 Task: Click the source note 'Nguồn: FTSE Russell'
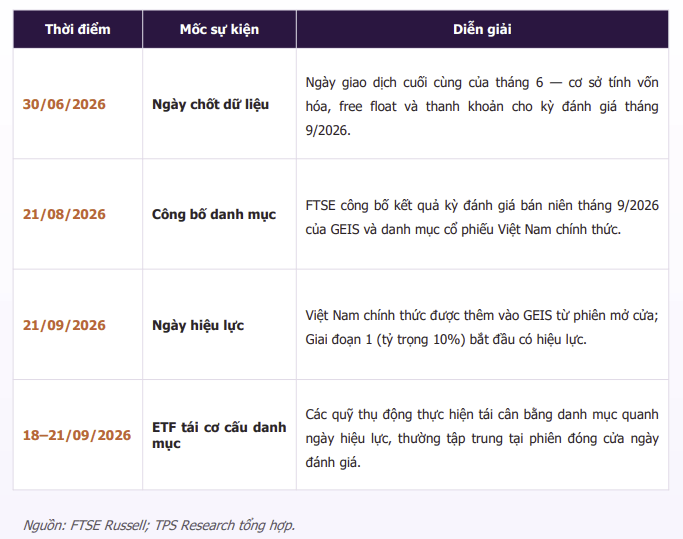tap(159, 525)
